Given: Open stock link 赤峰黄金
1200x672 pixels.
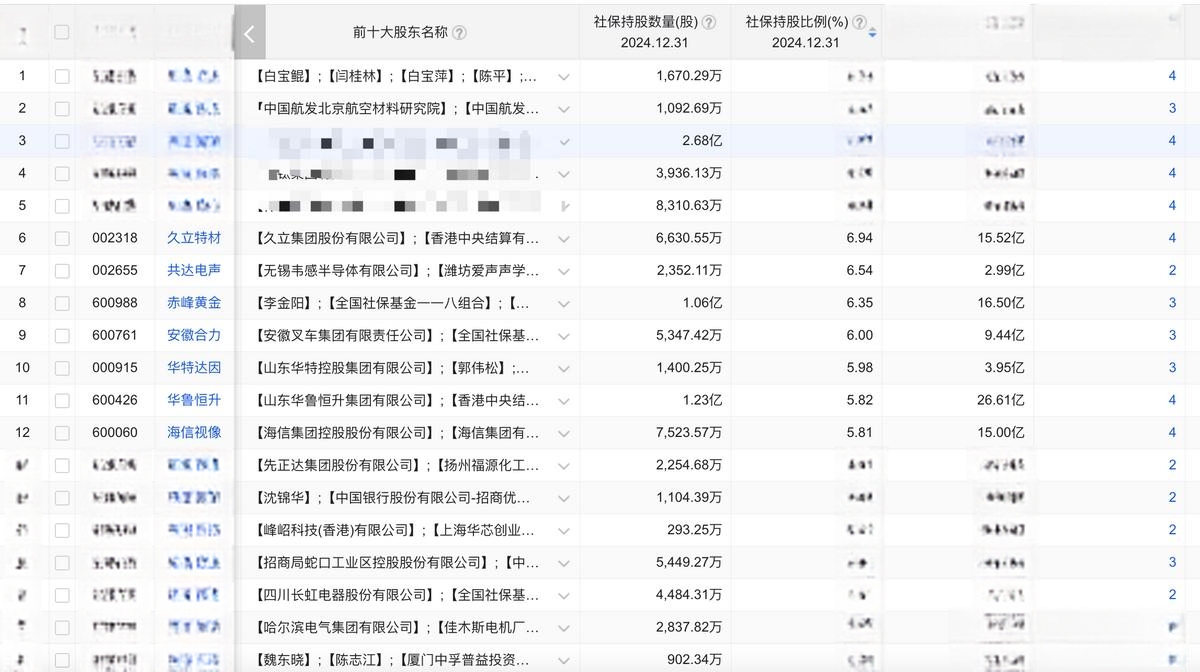Looking at the screenshot, I should click(x=194, y=303).
